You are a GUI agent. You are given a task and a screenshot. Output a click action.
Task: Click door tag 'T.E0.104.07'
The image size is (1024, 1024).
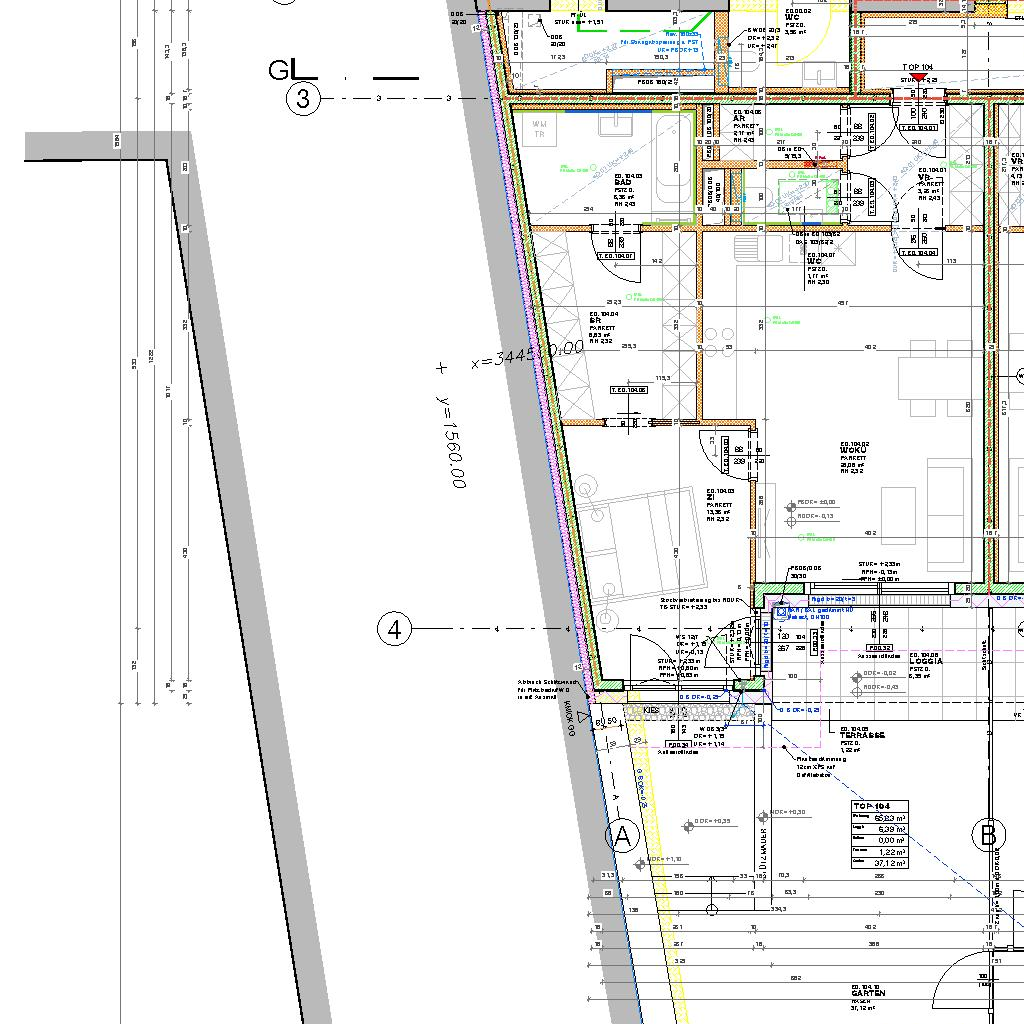(616, 256)
